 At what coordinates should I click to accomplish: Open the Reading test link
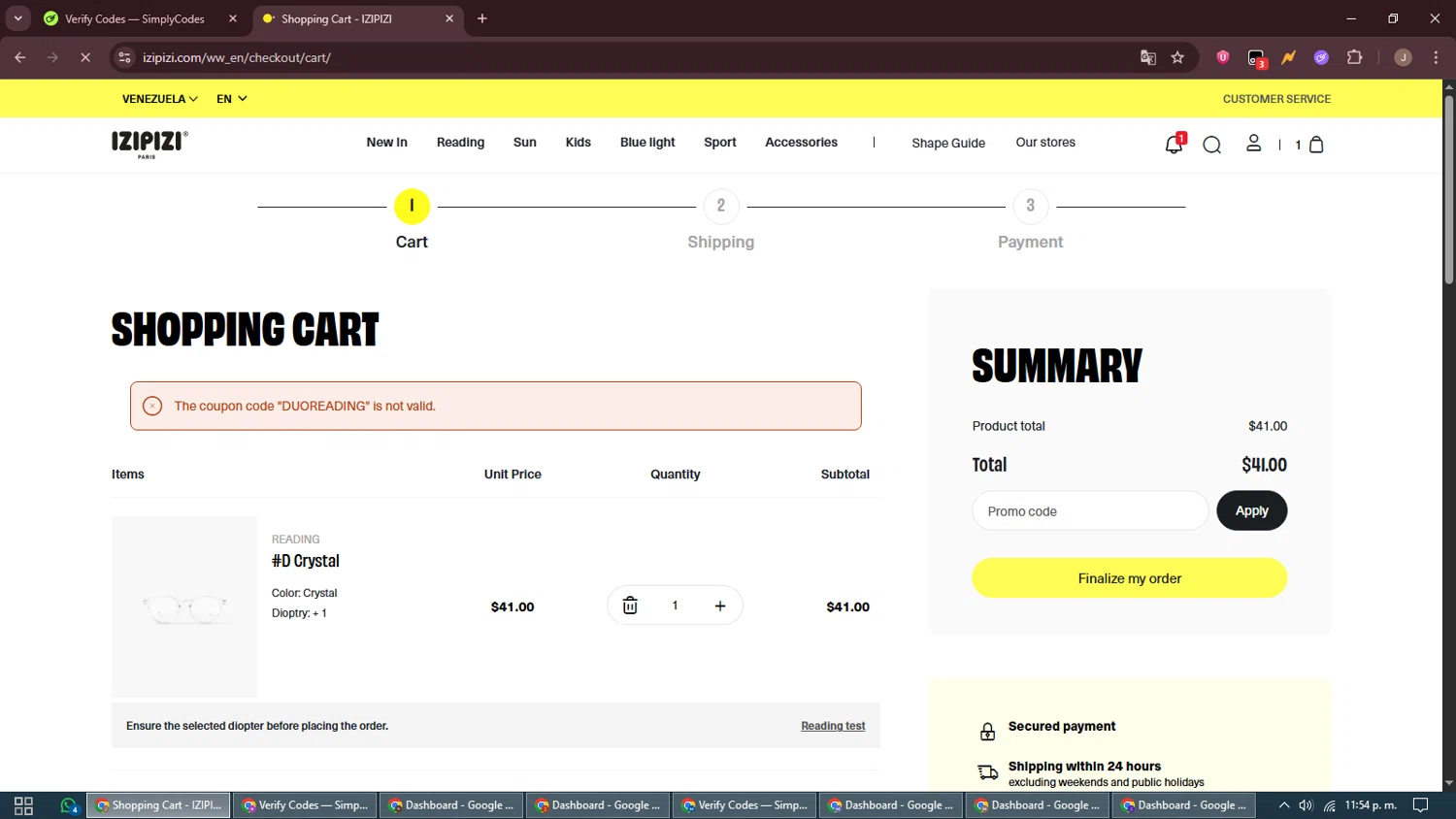click(833, 726)
